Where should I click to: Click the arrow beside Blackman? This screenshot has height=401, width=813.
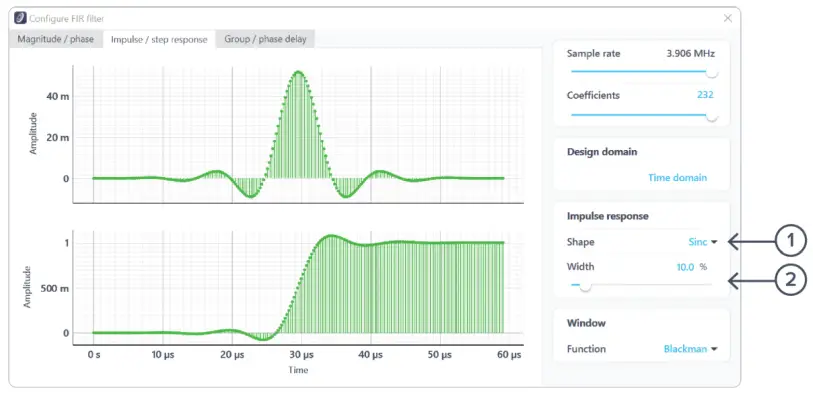714,349
